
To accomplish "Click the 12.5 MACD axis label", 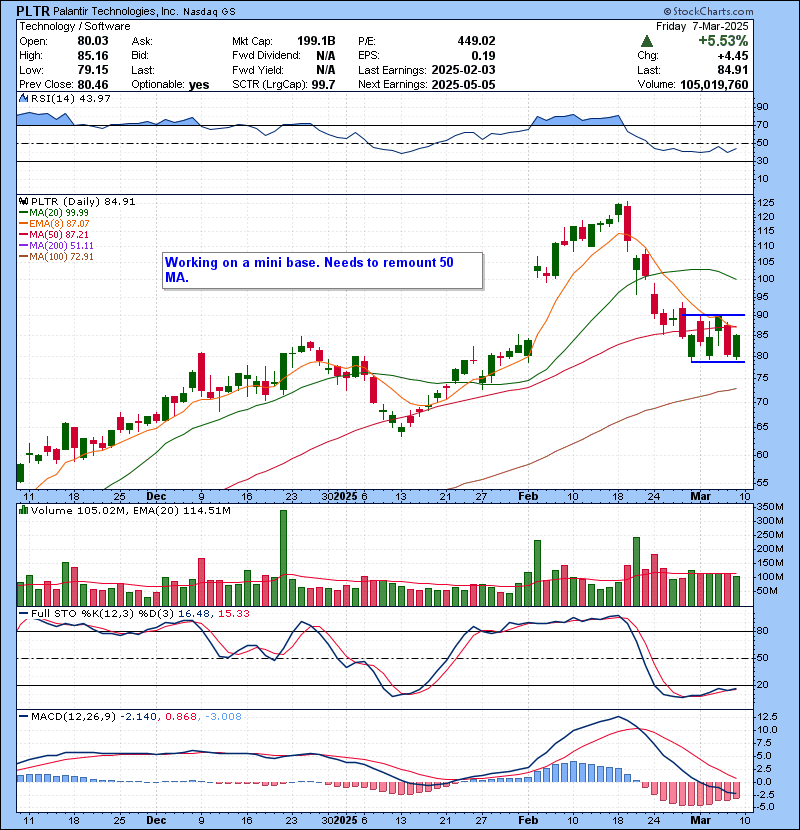I will [x=768, y=717].
